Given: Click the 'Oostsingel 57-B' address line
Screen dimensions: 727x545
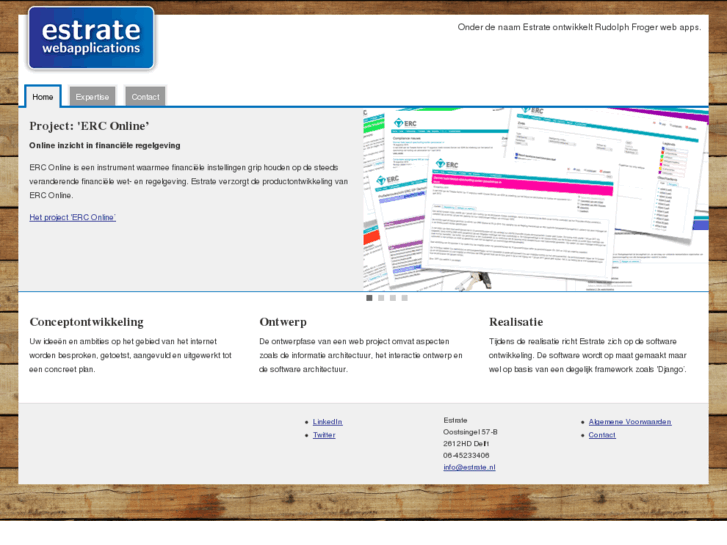Looking at the screenshot, I should coord(470,432).
